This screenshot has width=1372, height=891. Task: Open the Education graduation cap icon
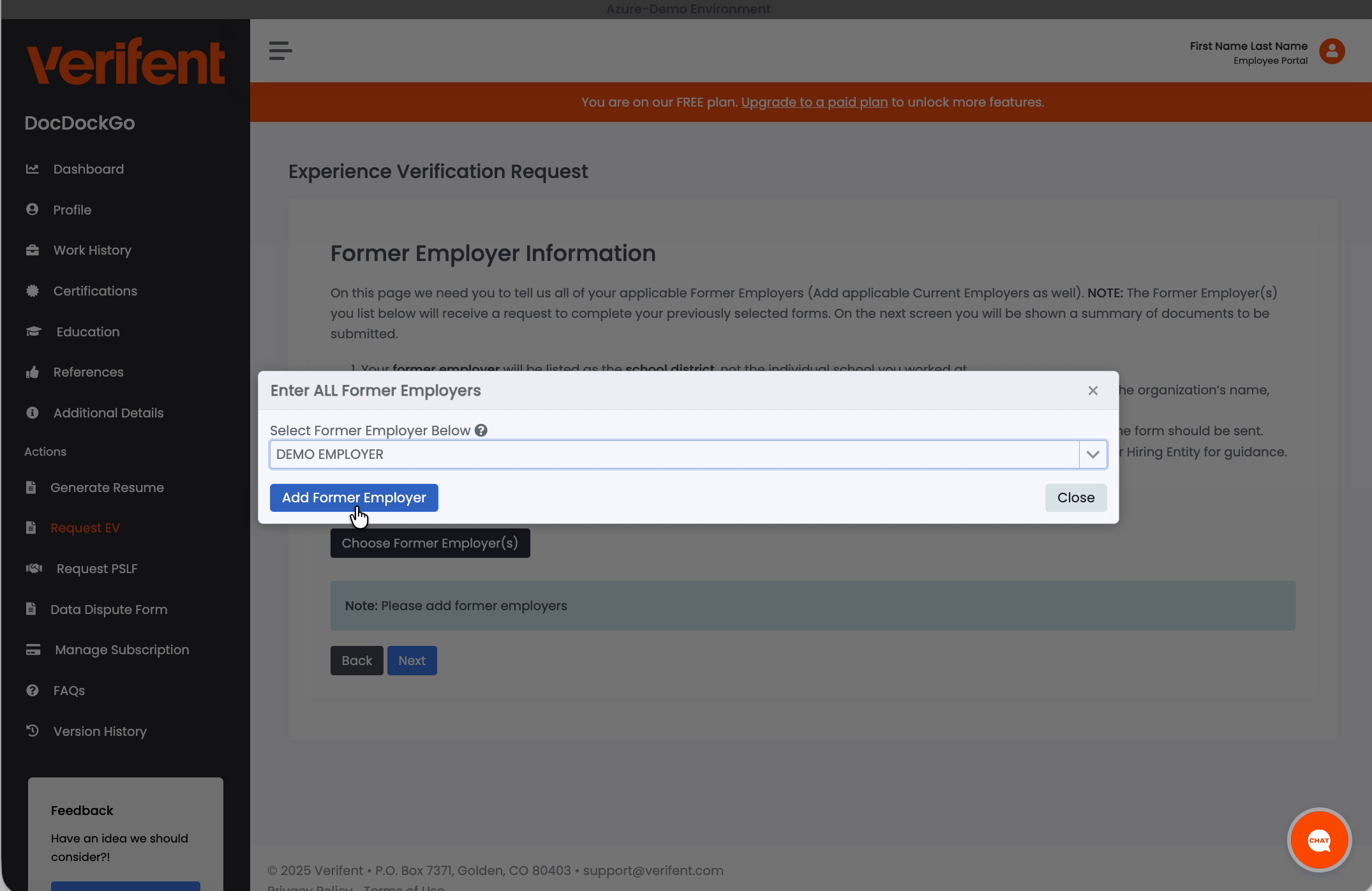[x=33, y=331]
